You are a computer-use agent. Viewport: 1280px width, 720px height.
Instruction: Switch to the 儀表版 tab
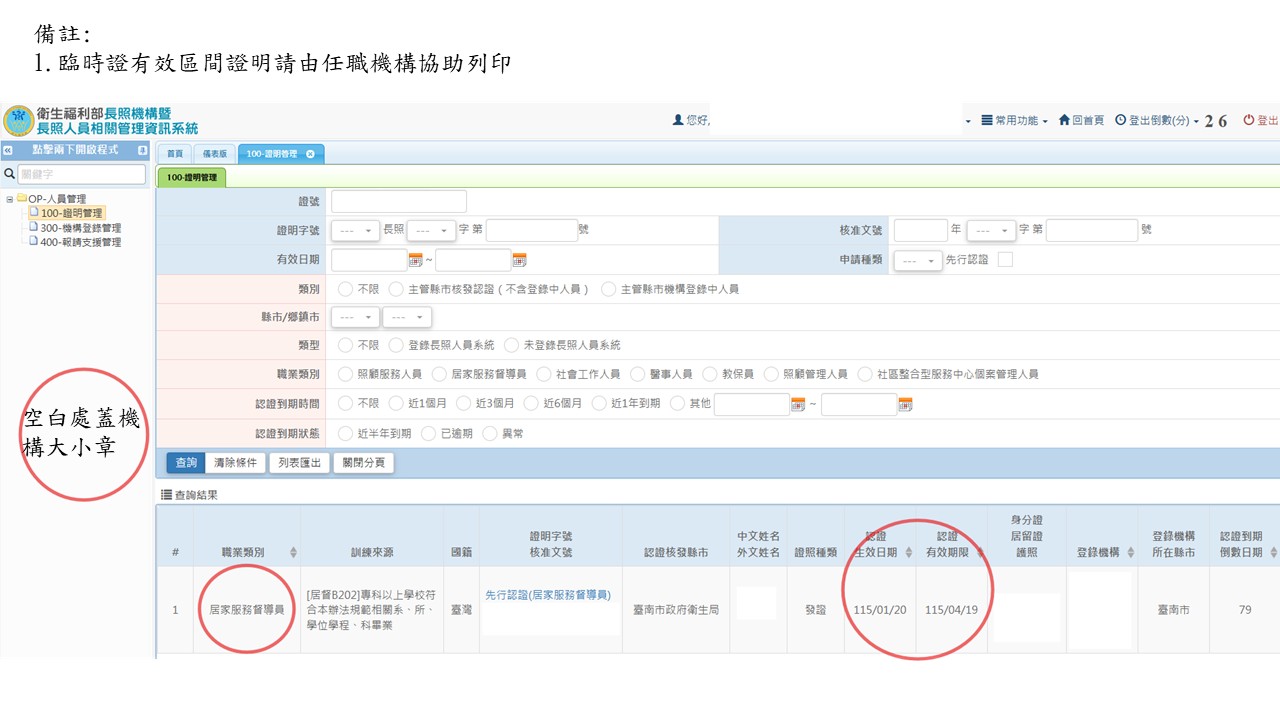[x=214, y=154]
